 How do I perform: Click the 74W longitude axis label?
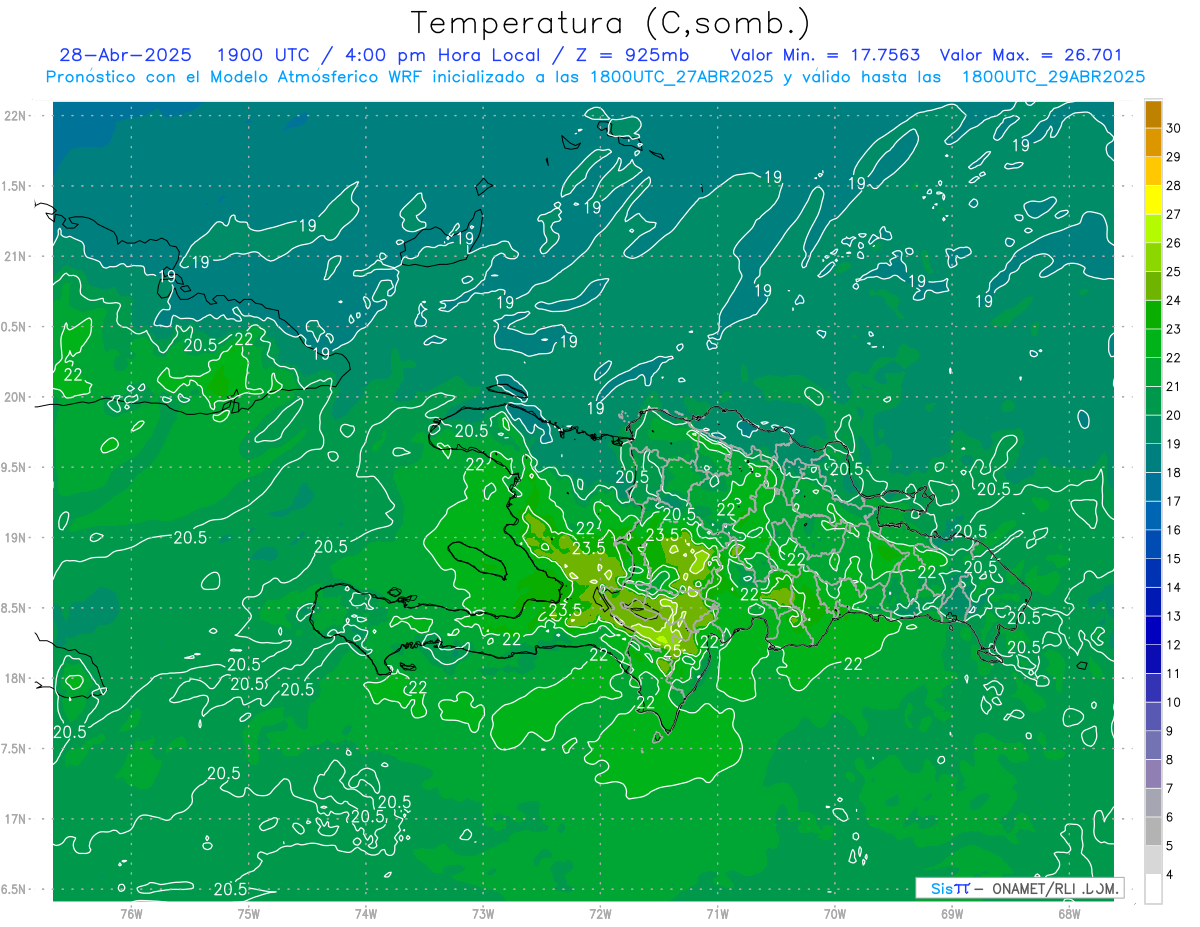(366, 913)
